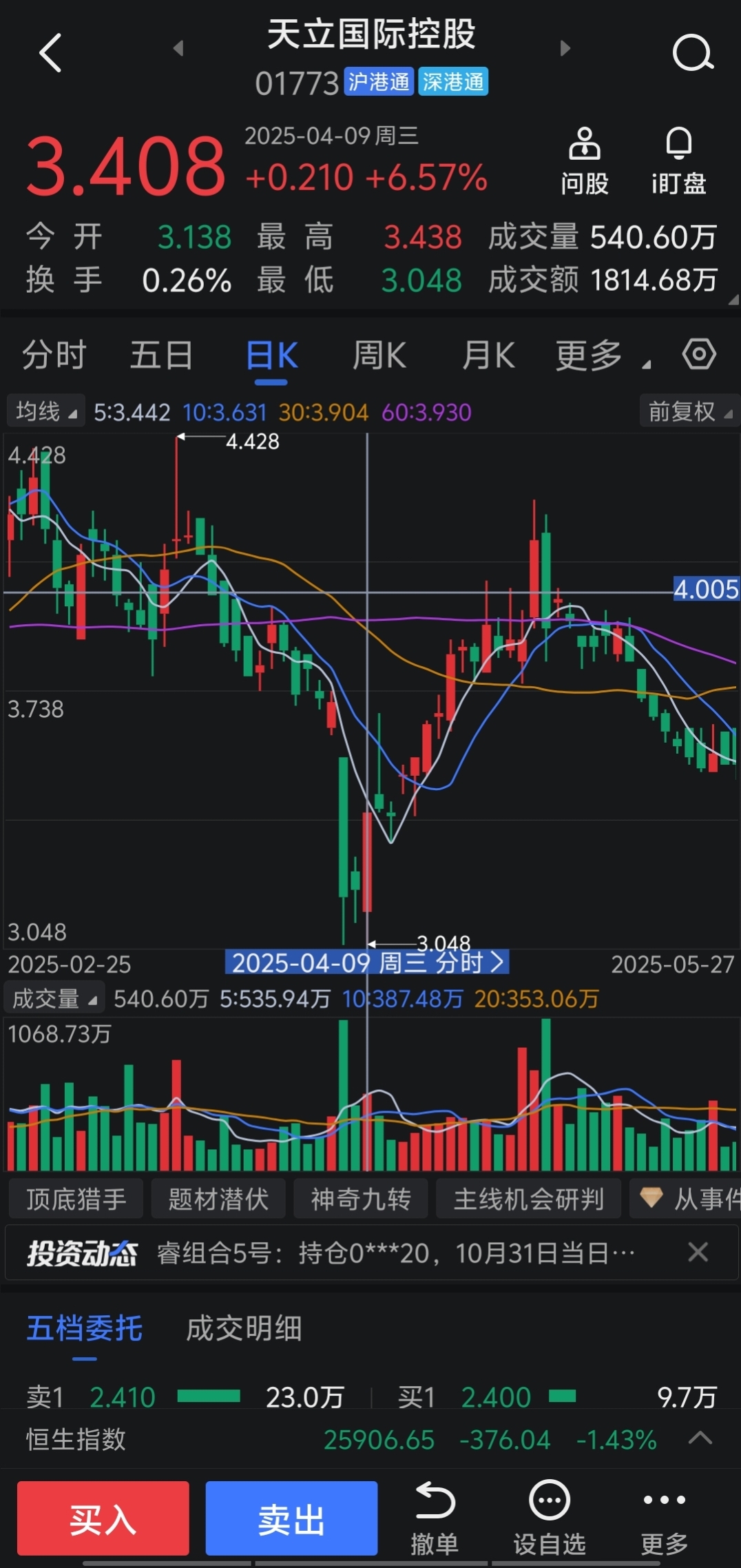Open 2025-04-09 周三 分时 link
741x1568 pixels.
tap(367, 962)
